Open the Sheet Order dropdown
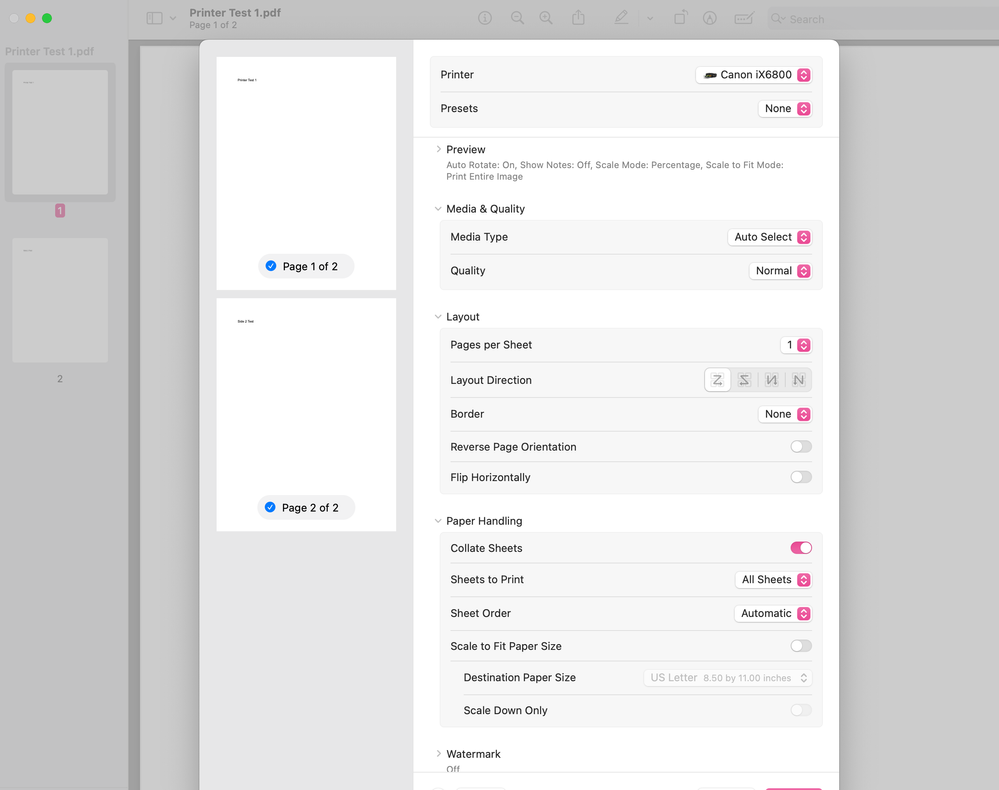Image resolution: width=999 pixels, height=790 pixels. coord(773,613)
